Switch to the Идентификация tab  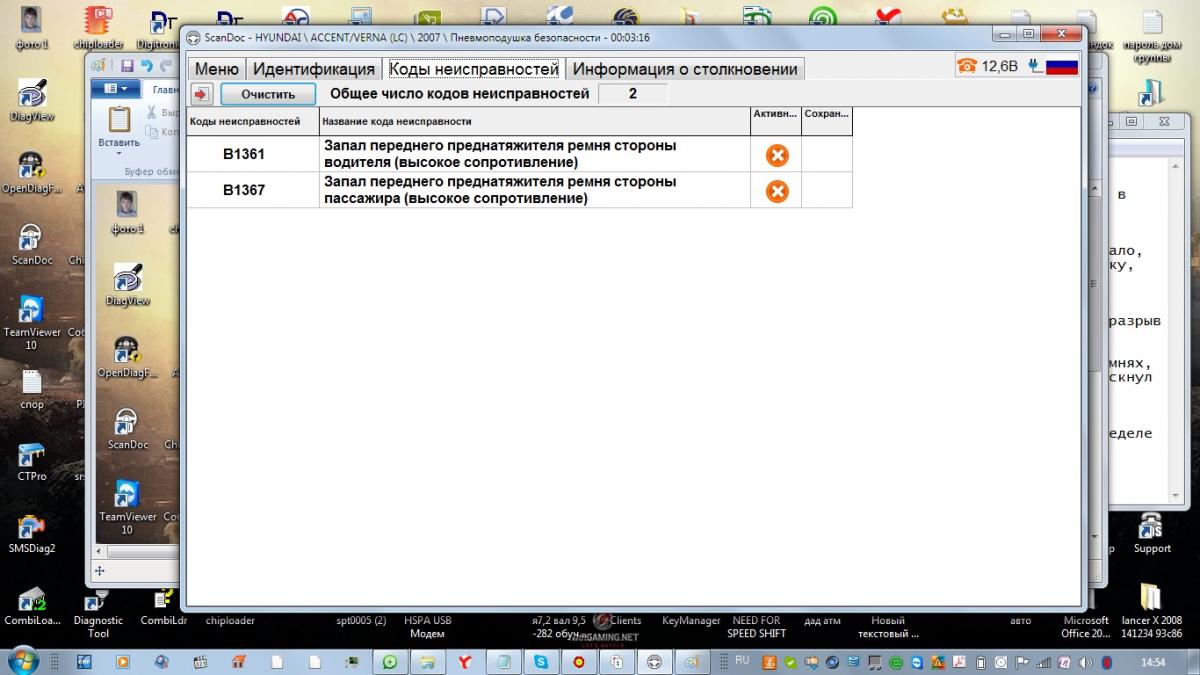(314, 69)
